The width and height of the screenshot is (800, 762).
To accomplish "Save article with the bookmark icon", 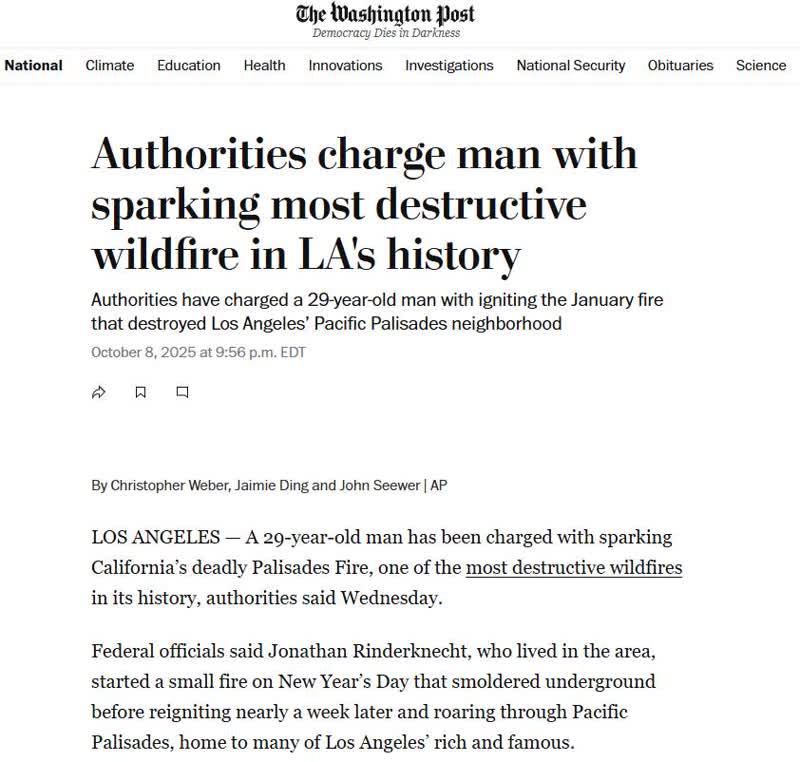I will (140, 393).
